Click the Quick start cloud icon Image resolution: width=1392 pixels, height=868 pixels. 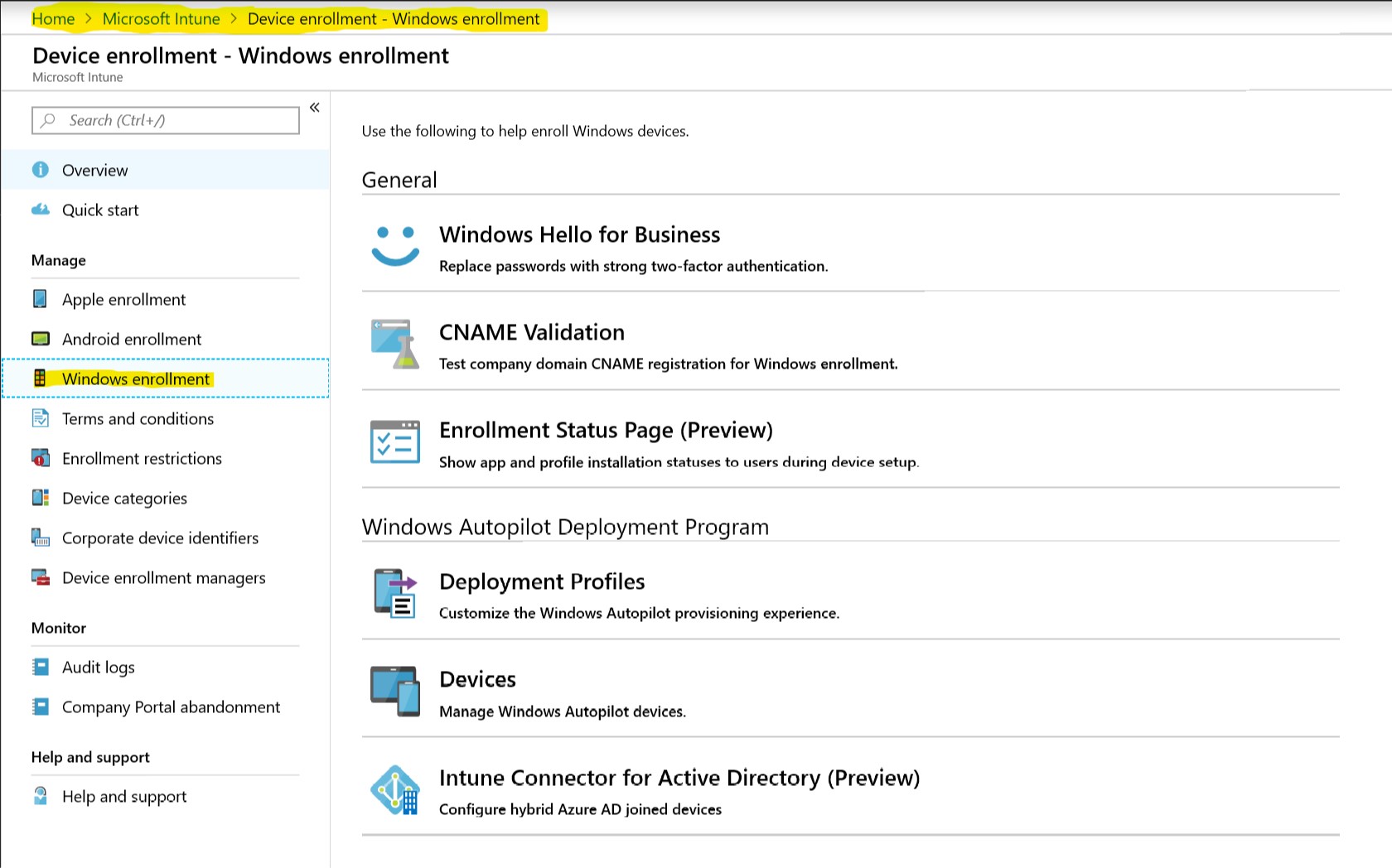tap(40, 210)
